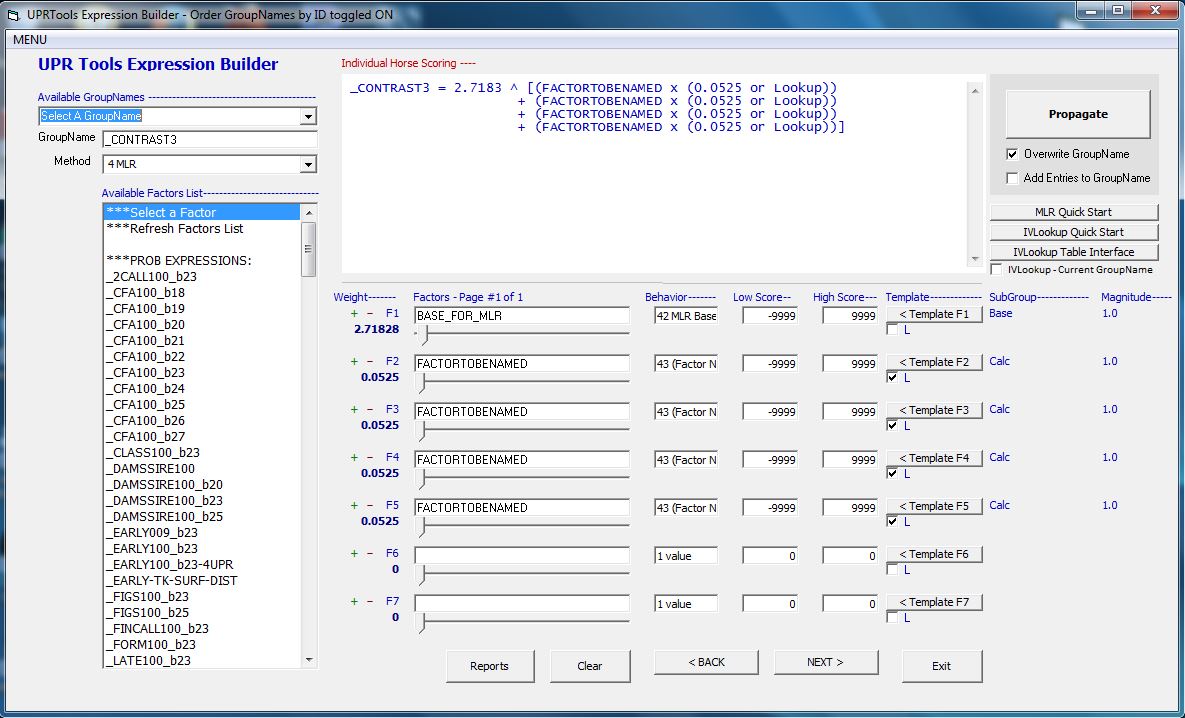
Task: Toggle IVLookup - Current GroupName checkbox
Action: point(996,270)
